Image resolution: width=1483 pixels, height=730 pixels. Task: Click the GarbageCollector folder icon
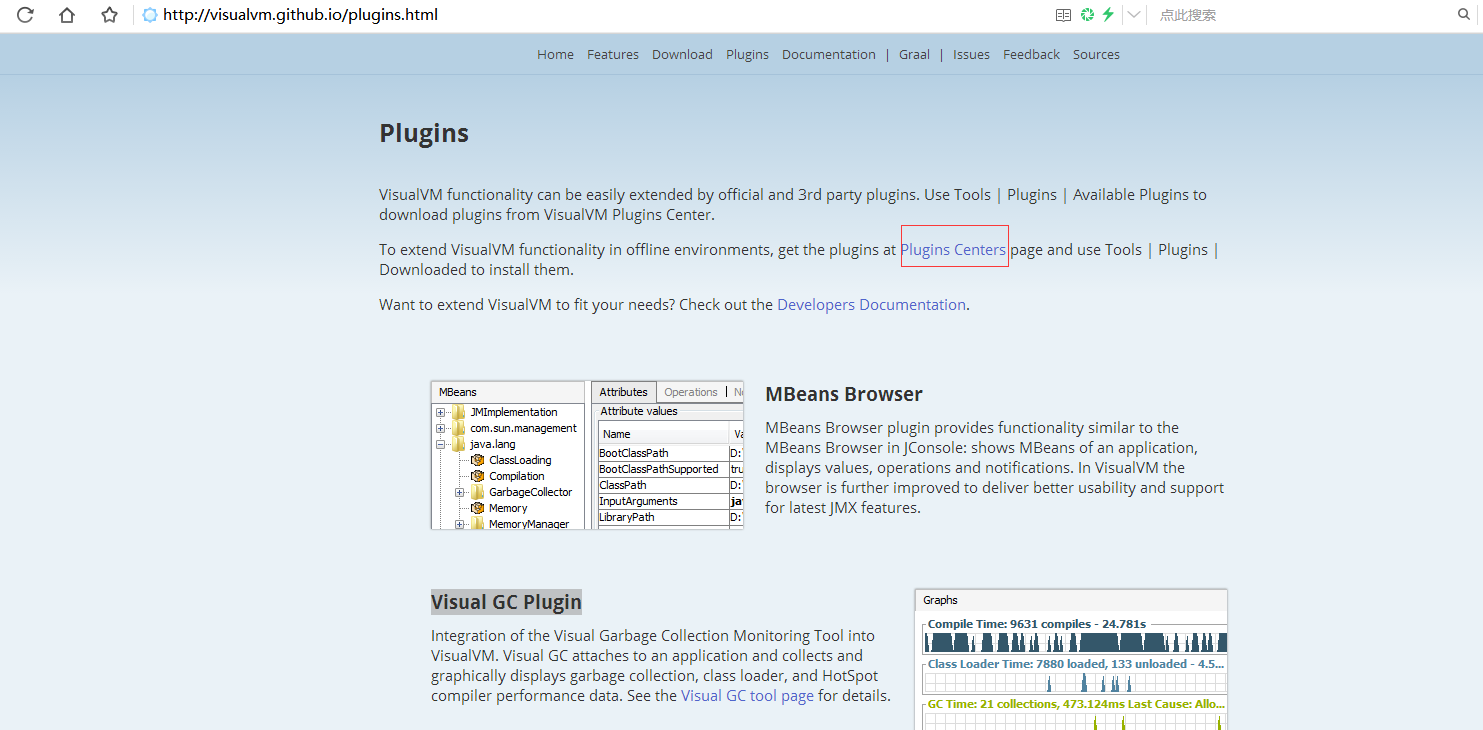(x=478, y=492)
